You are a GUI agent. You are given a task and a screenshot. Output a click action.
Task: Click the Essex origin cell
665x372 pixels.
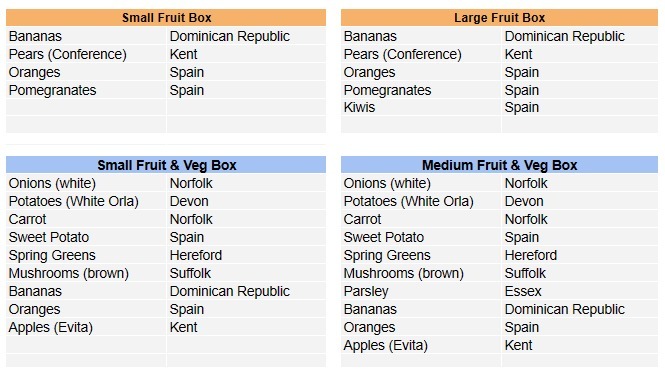tap(580, 291)
